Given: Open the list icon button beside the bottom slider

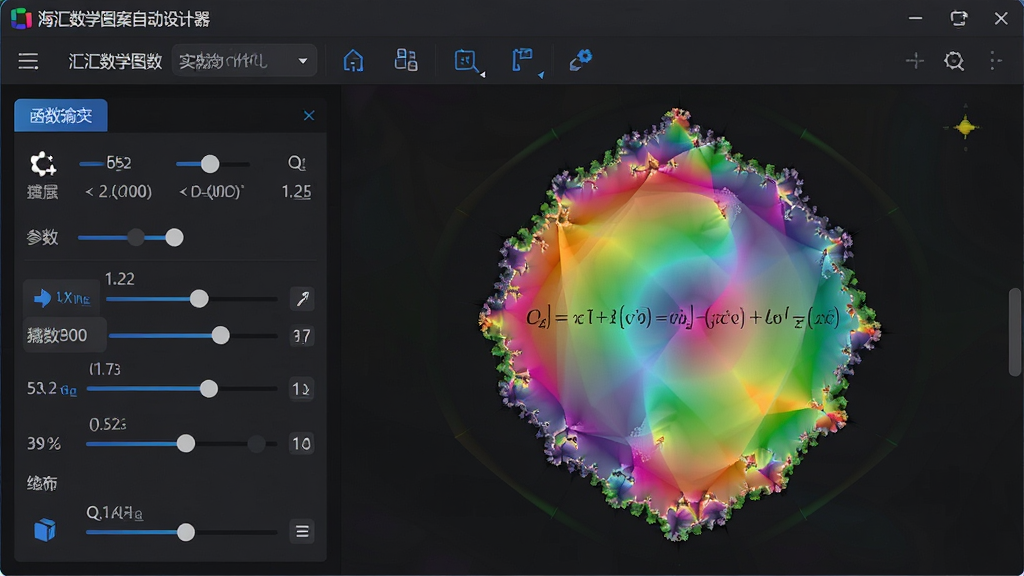Looking at the screenshot, I should click(302, 532).
